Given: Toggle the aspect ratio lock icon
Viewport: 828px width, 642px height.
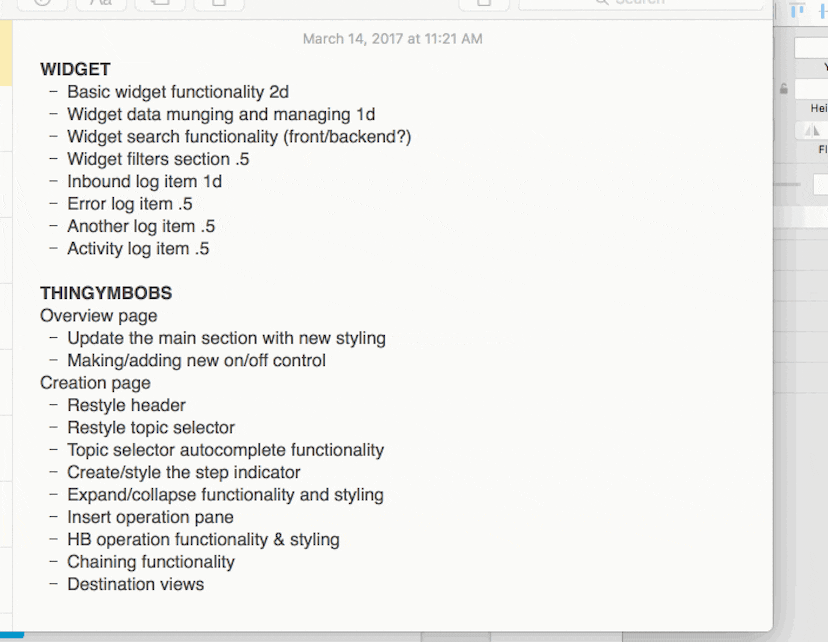Looking at the screenshot, I should click(x=783, y=89).
